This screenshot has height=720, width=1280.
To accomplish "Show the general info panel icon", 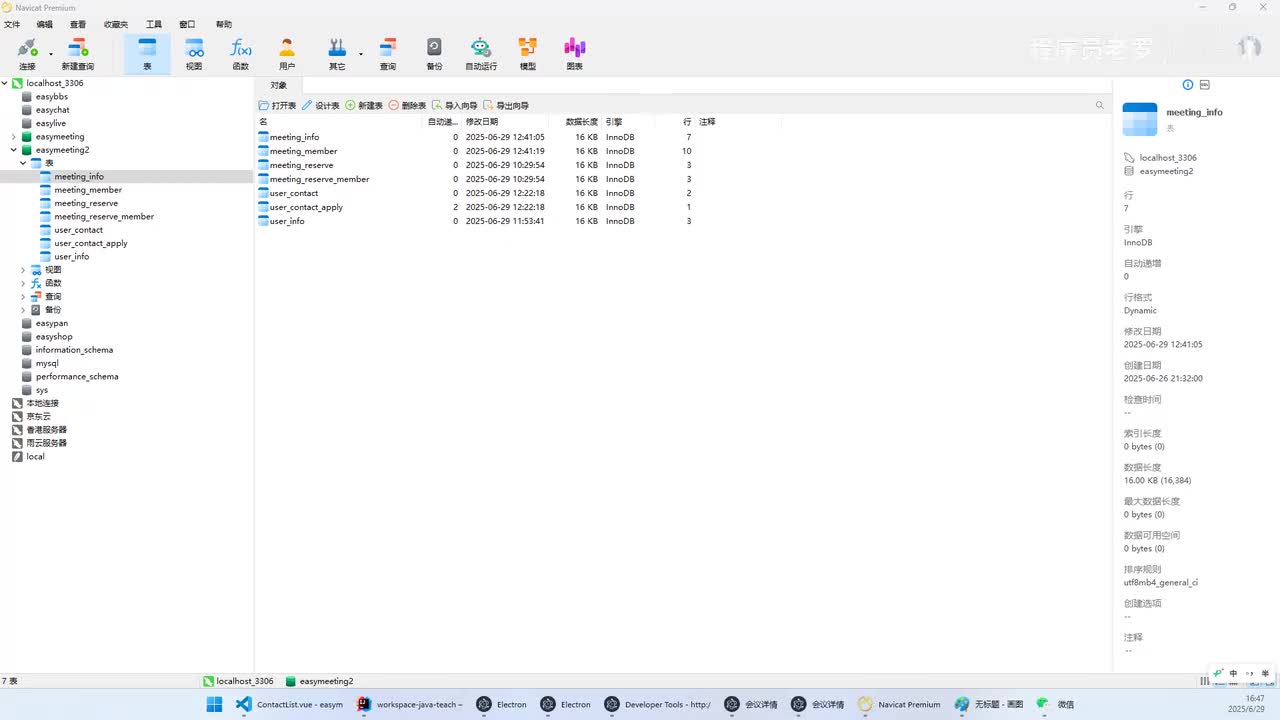I will point(1188,85).
